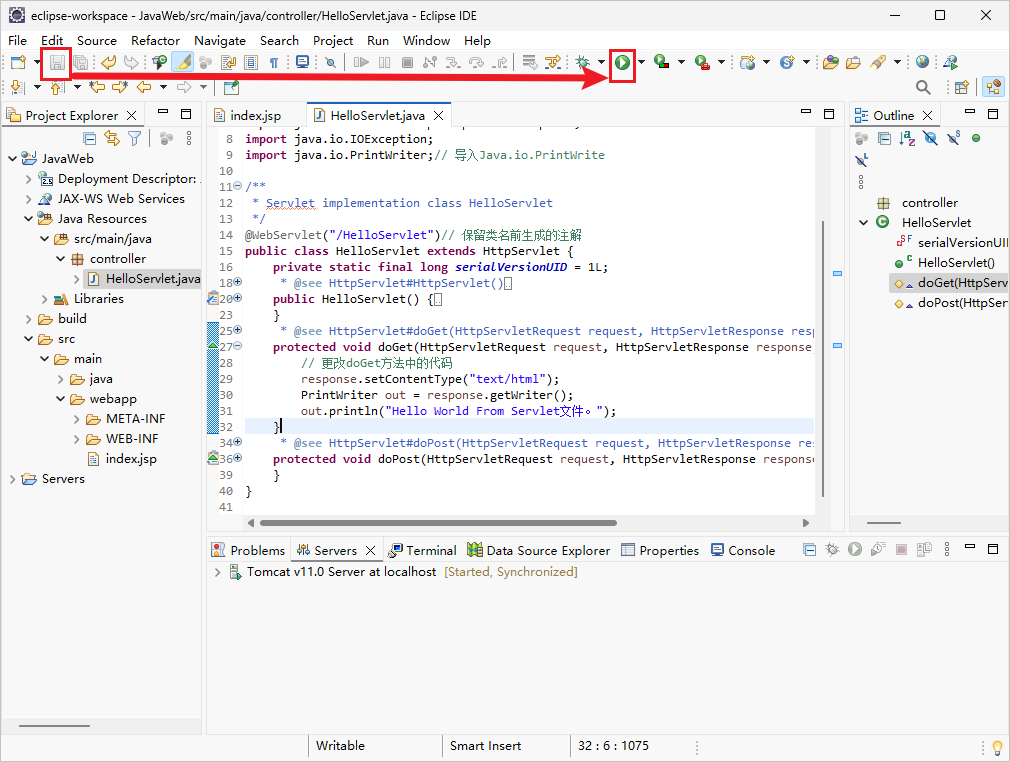Expand the Tomcat v11.0 server entry
Image resolution: width=1010 pixels, height=762 pixels.
(217, 572)
